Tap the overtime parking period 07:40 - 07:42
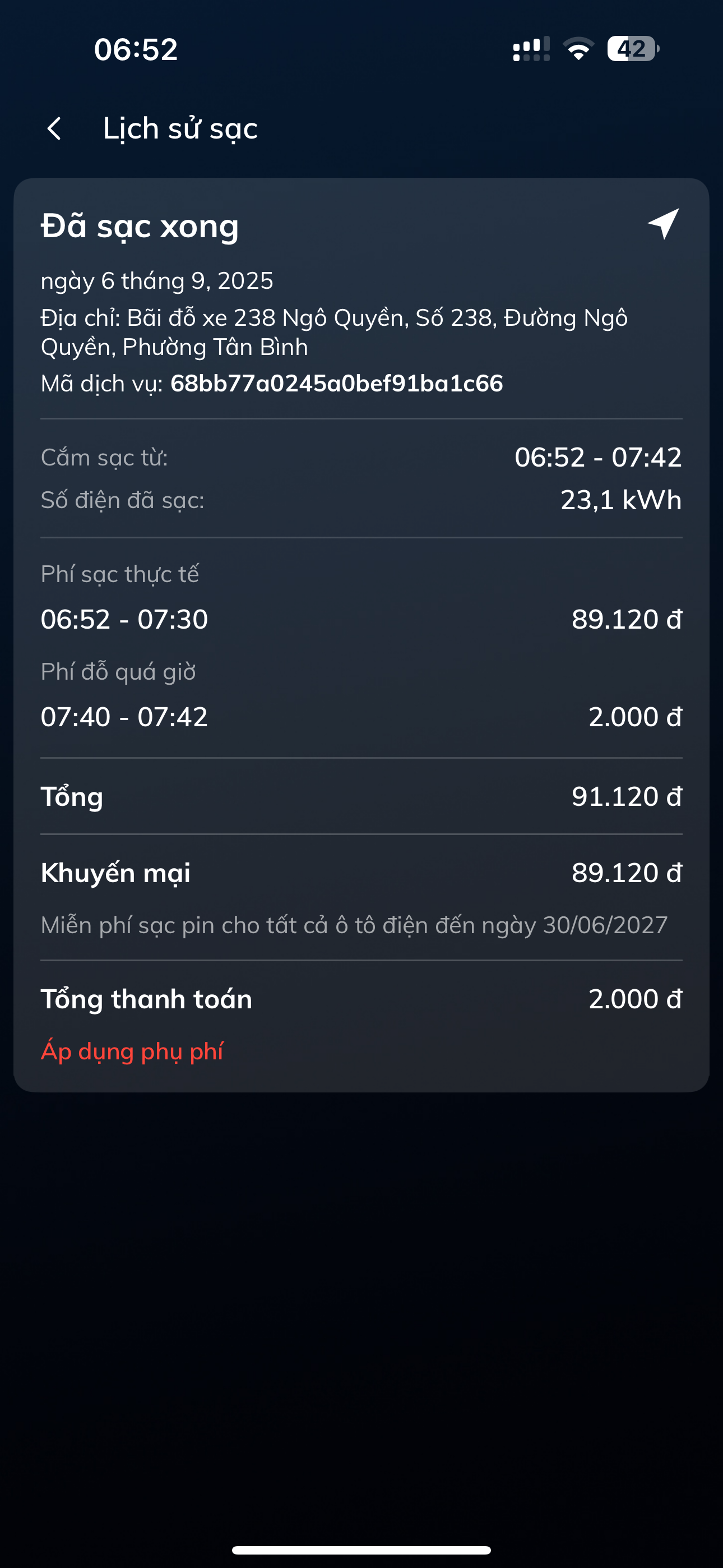Image resolution: width=723 pixels, height=1568 pixels. point(124,717)
